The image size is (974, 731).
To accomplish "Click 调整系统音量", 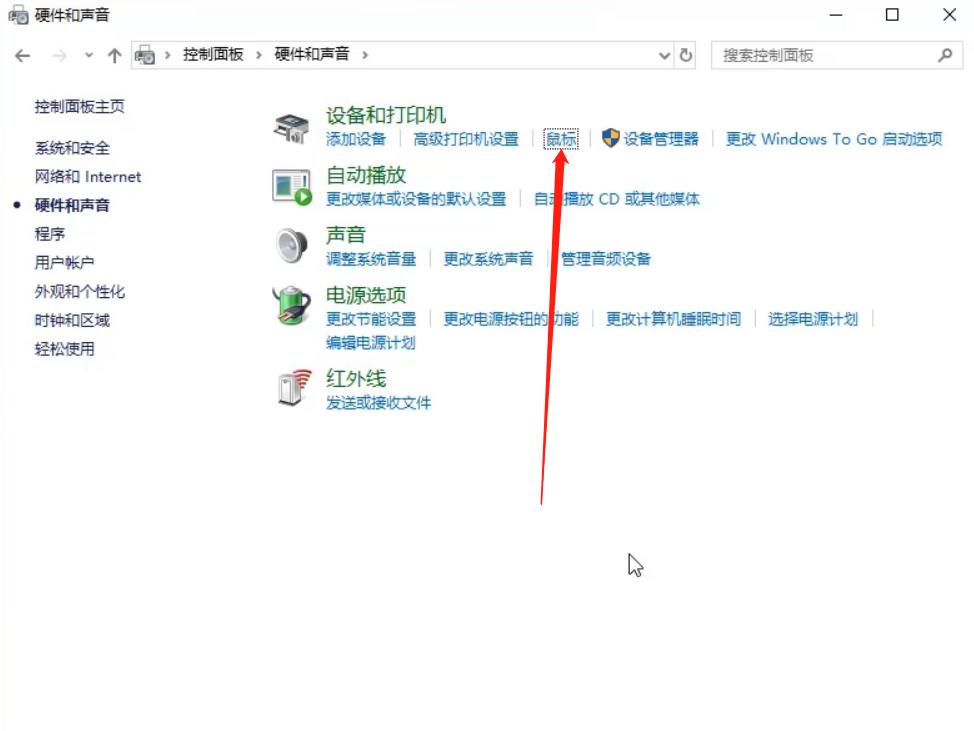I will pos(371,259).
